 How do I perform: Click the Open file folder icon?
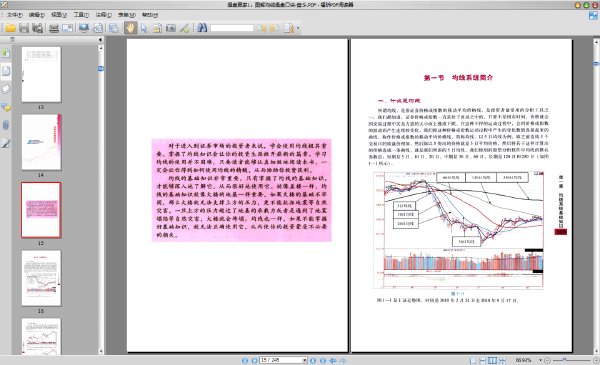click(10, 28)
